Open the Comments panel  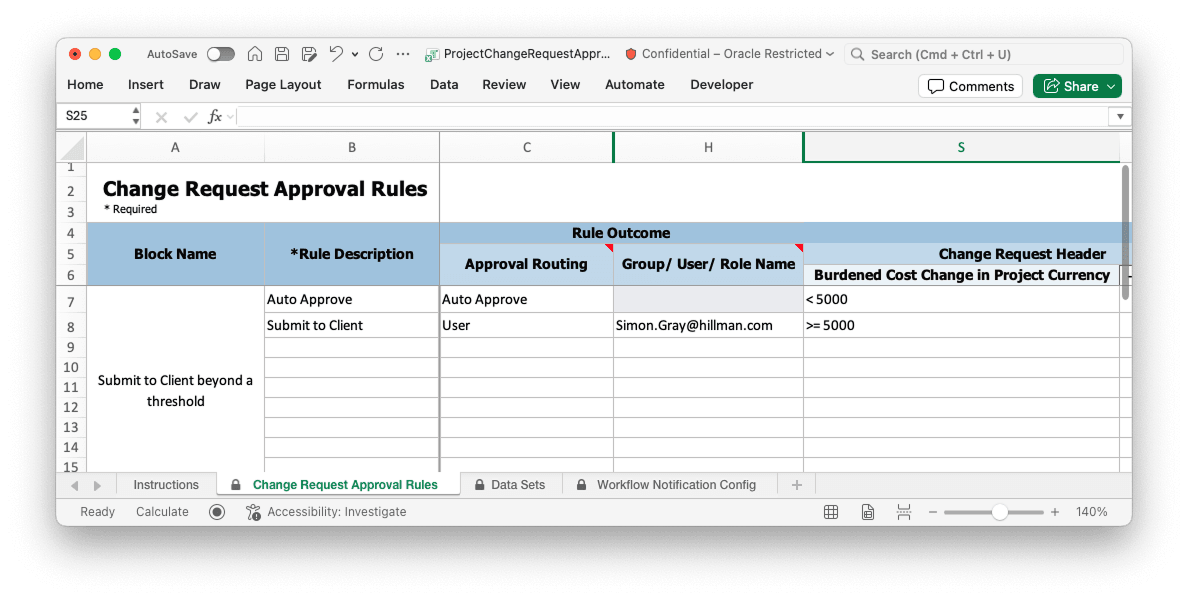(x=969, y=86)
